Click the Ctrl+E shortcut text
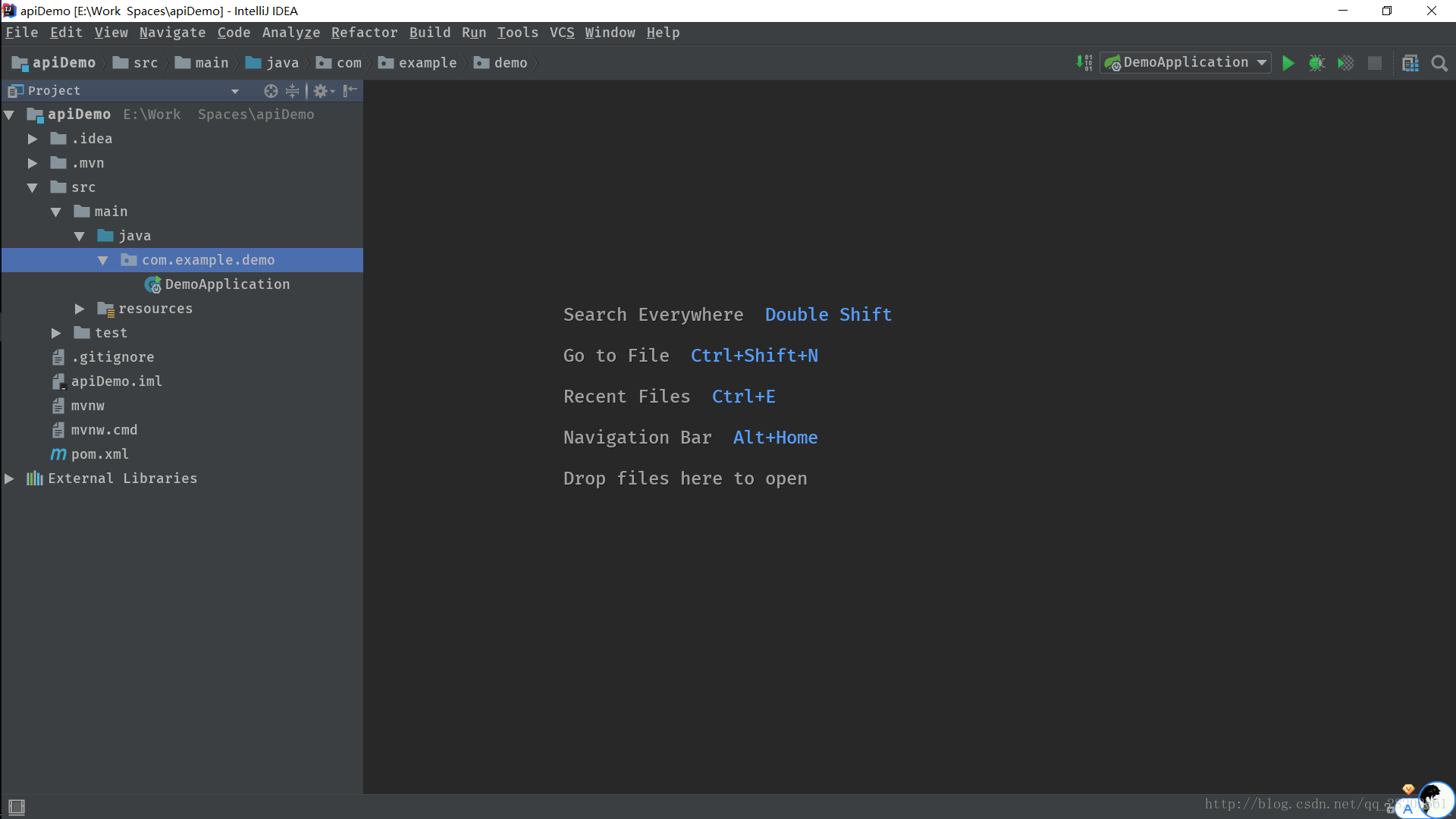The height and width of the screenshot is (819, 1456). pyautogui.click(x=744, y=397)
